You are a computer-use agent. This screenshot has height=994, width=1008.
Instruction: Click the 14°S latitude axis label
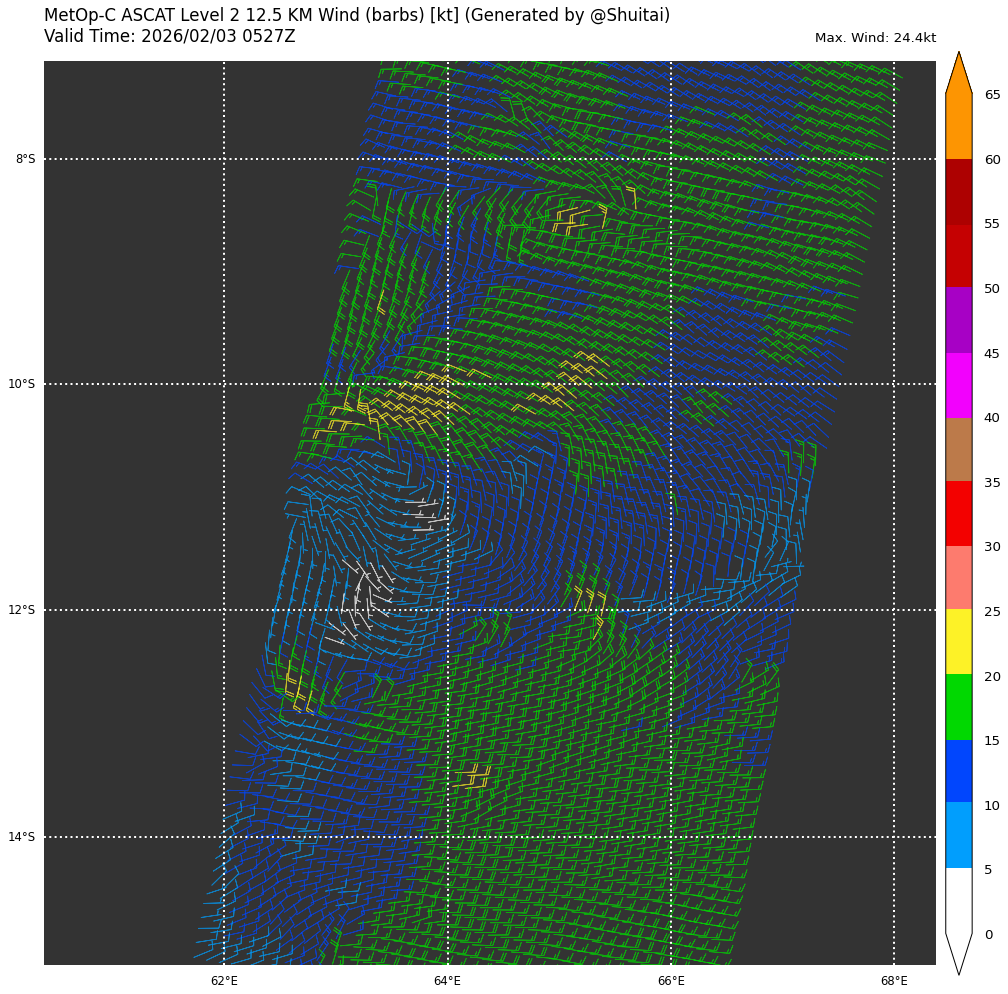[x=22, y=837]
